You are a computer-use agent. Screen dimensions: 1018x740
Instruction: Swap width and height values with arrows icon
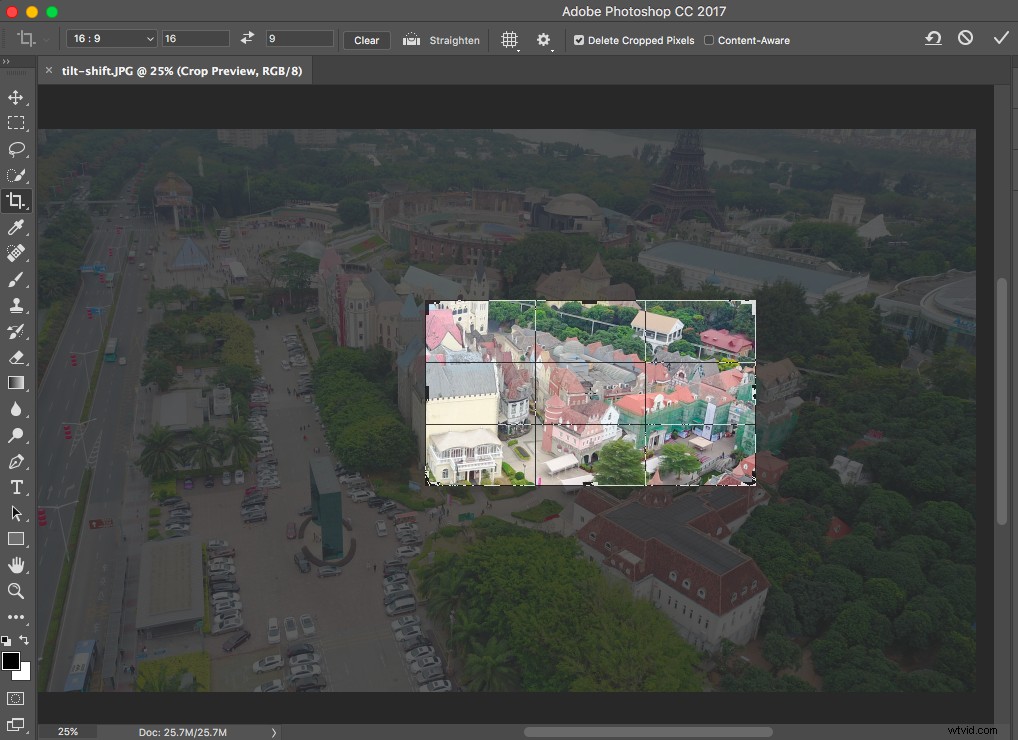coord(247,37)
